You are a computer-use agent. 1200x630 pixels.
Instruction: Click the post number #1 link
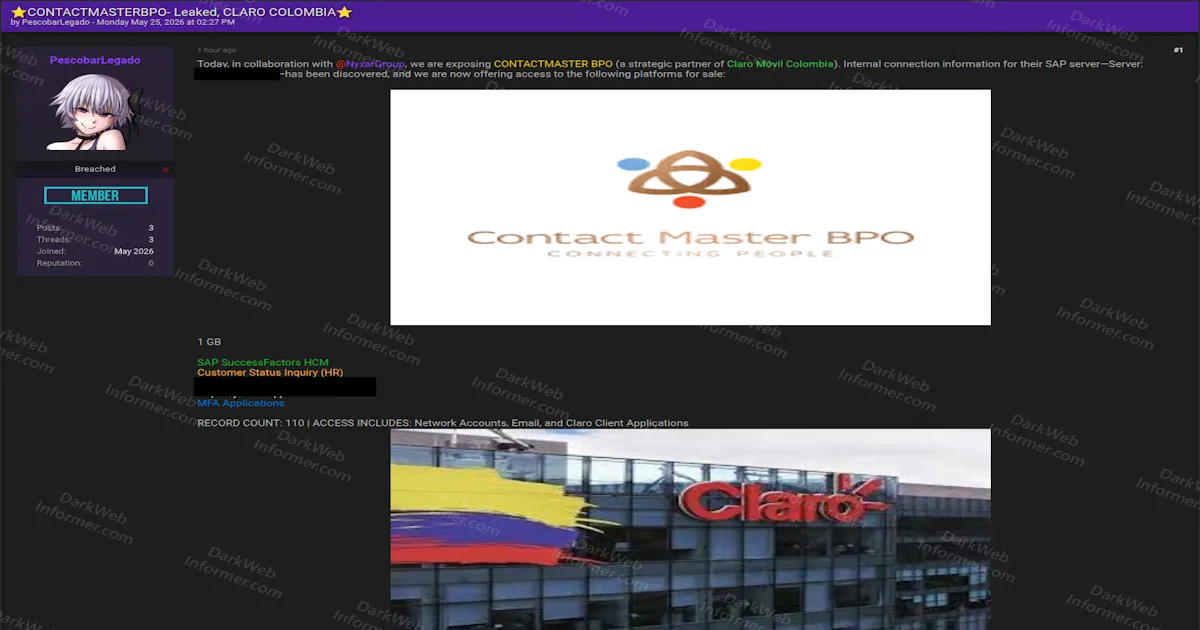tap(1178, 50)
